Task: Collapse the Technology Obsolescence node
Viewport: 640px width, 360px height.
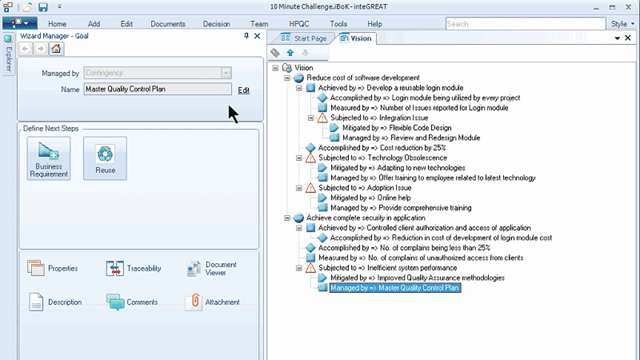Action: point(299,158)
